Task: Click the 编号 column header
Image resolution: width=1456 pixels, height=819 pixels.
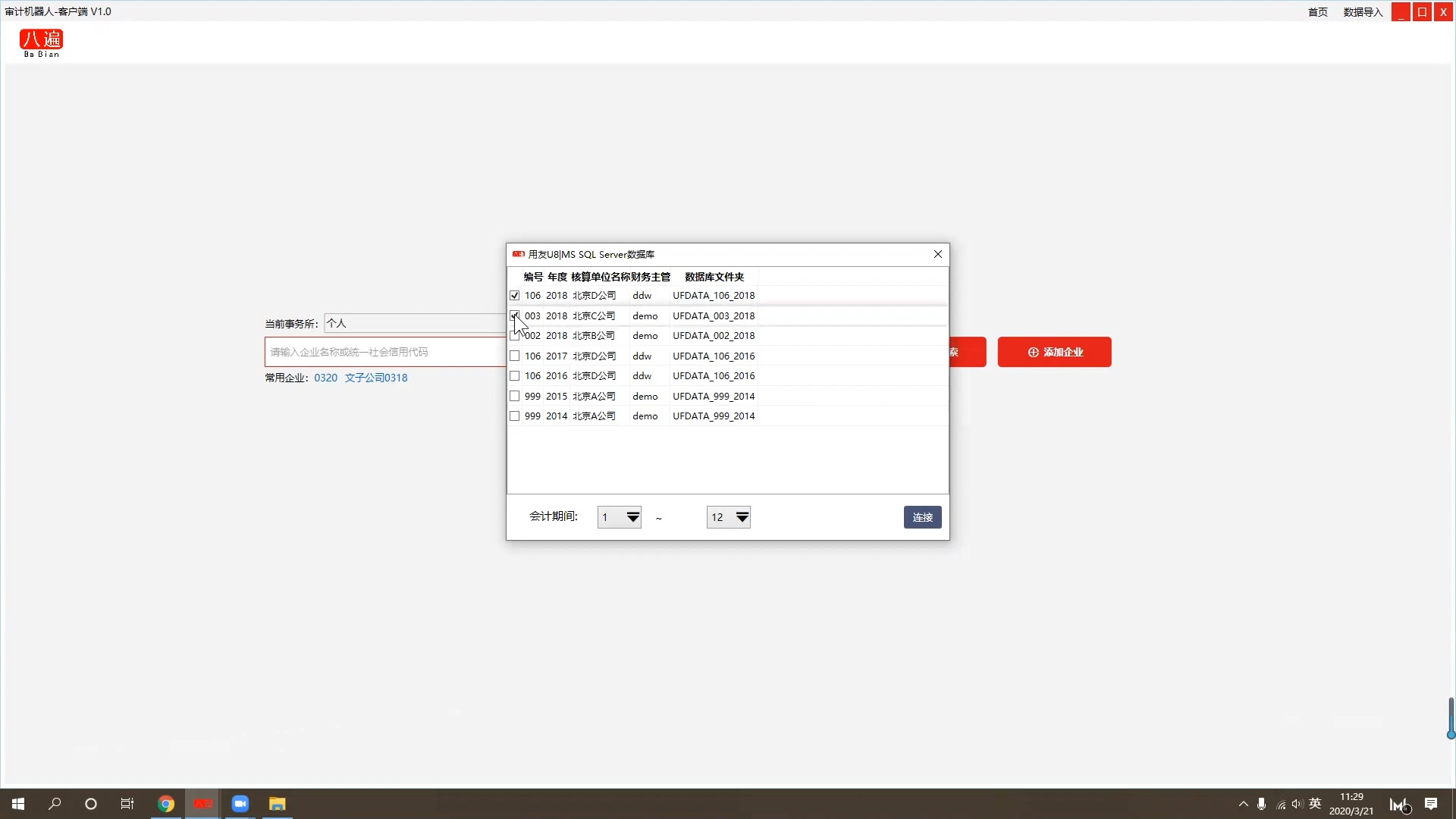Action: [x=533, y=277]
